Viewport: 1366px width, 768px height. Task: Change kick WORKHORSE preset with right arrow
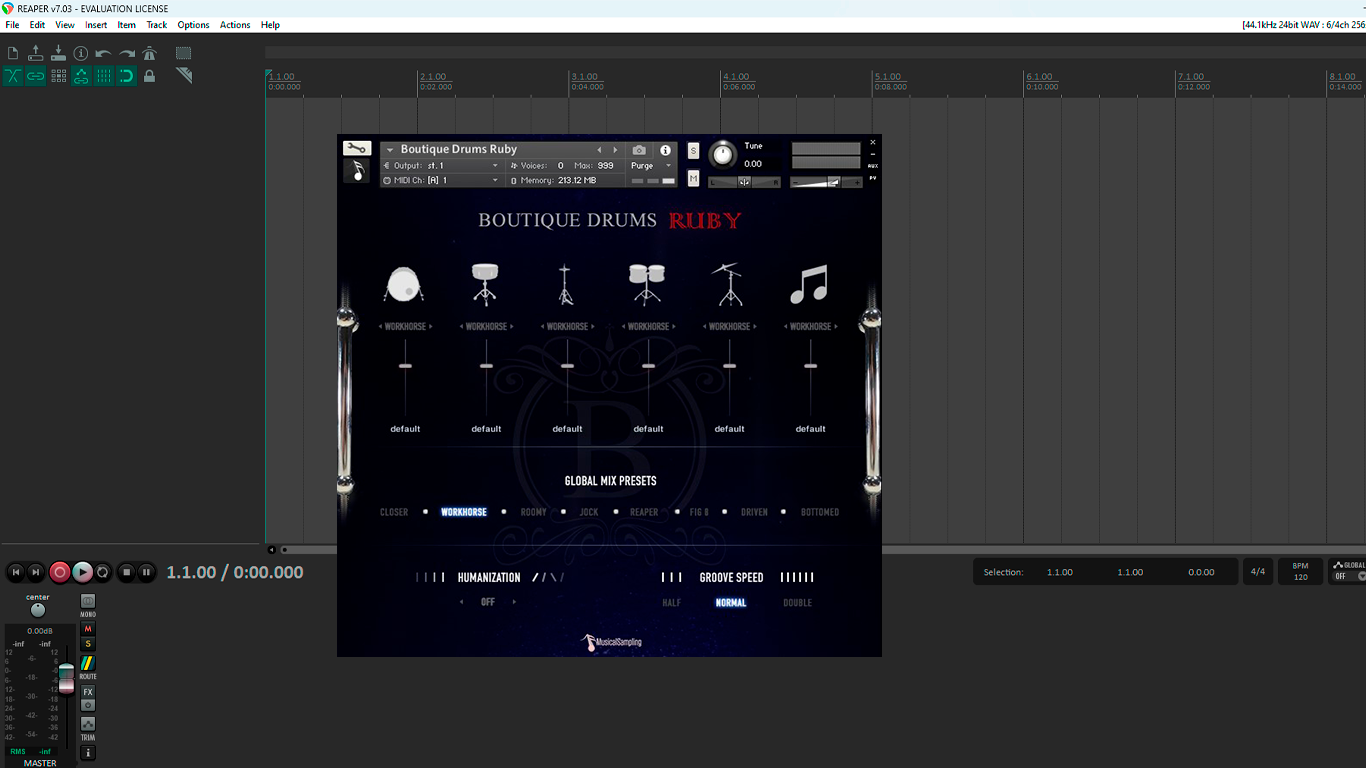(431, 327)
